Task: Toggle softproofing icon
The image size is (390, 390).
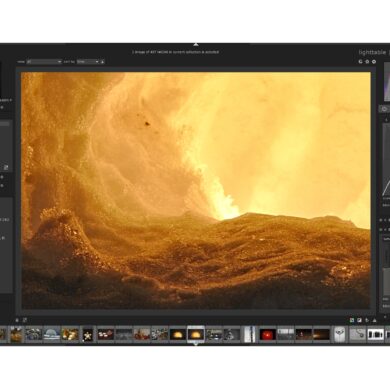Action: 367,320
